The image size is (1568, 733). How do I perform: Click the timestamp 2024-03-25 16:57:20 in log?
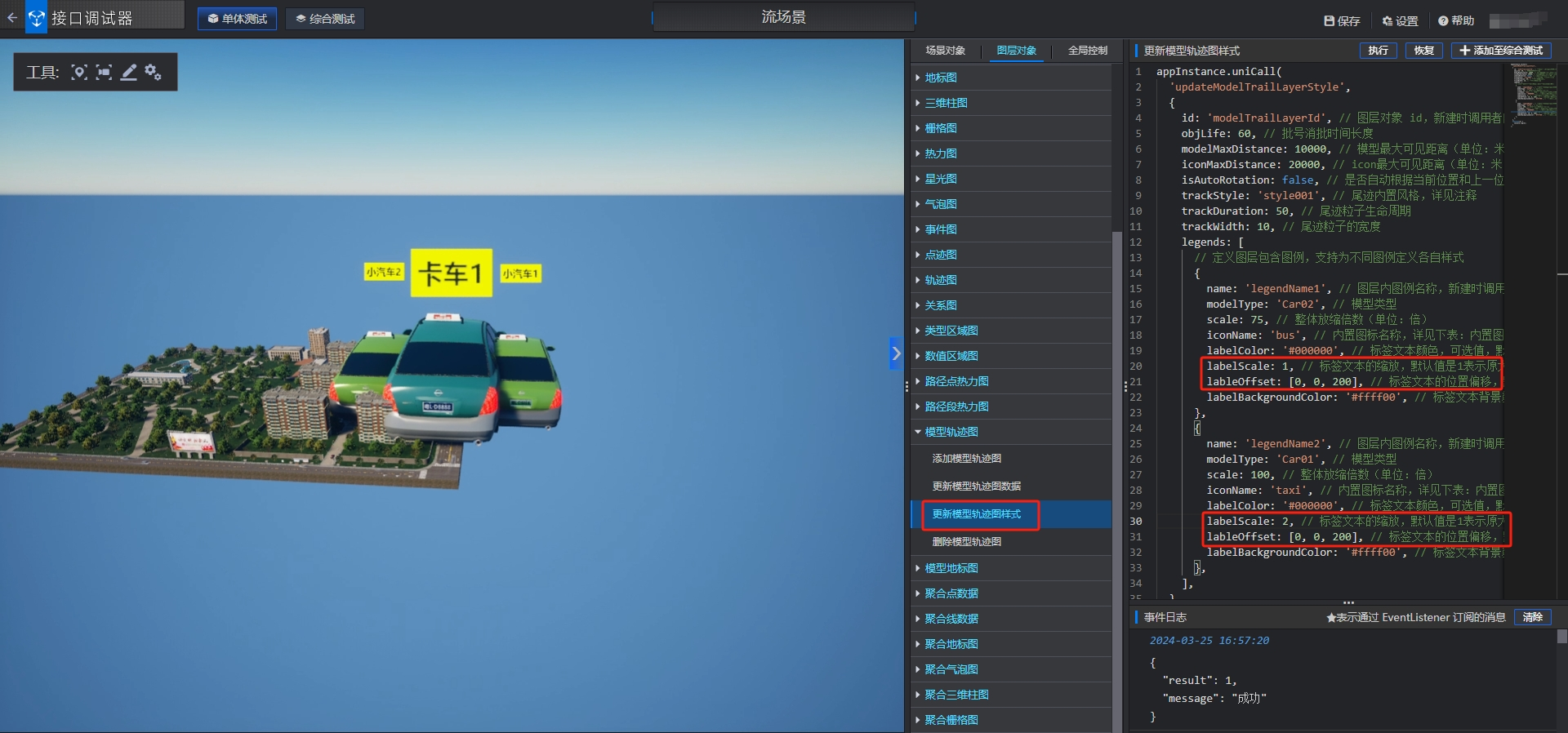[1209, 641]
